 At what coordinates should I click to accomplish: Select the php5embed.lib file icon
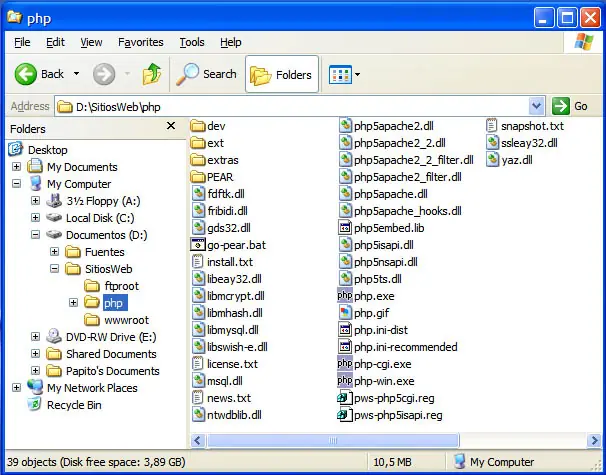coord(345,228)
